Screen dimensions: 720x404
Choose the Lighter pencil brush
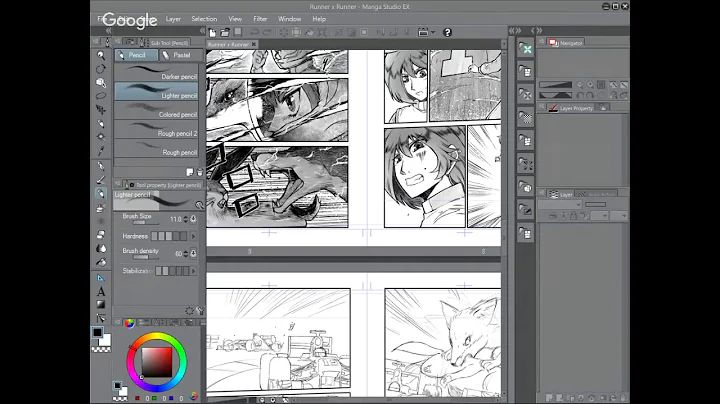click(156, 91)
